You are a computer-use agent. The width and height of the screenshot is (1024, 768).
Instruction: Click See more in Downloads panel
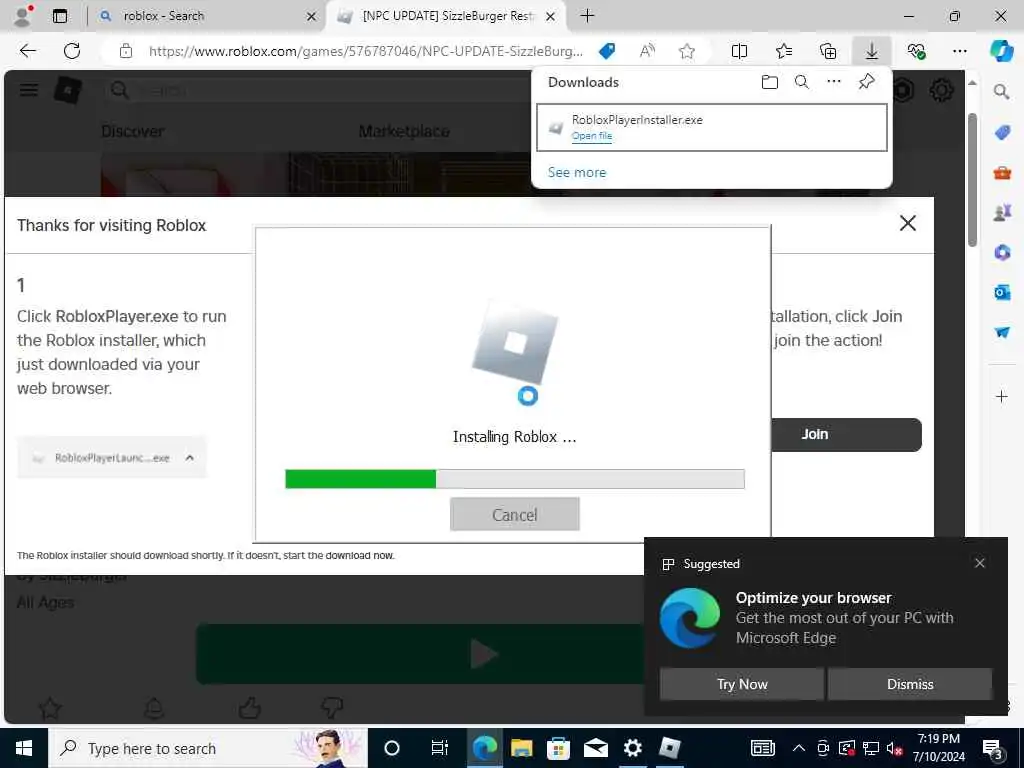point(577,172)
